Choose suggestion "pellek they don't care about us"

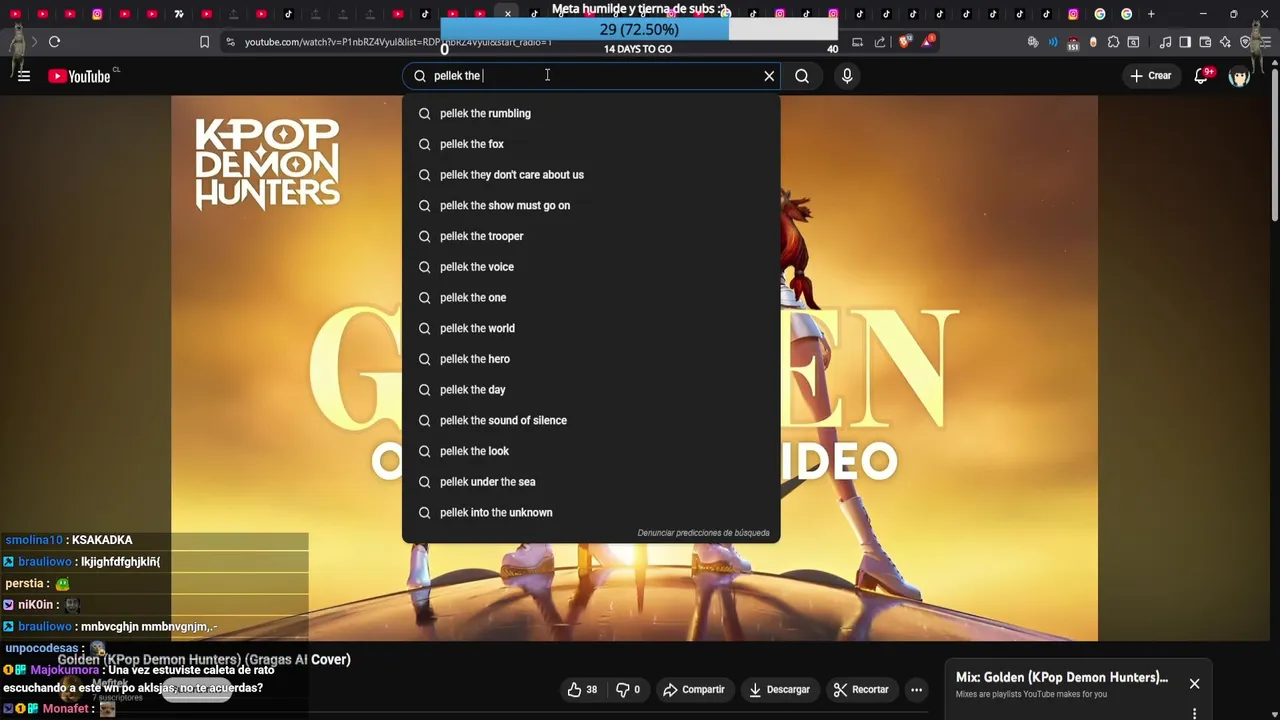click(591, 175)
